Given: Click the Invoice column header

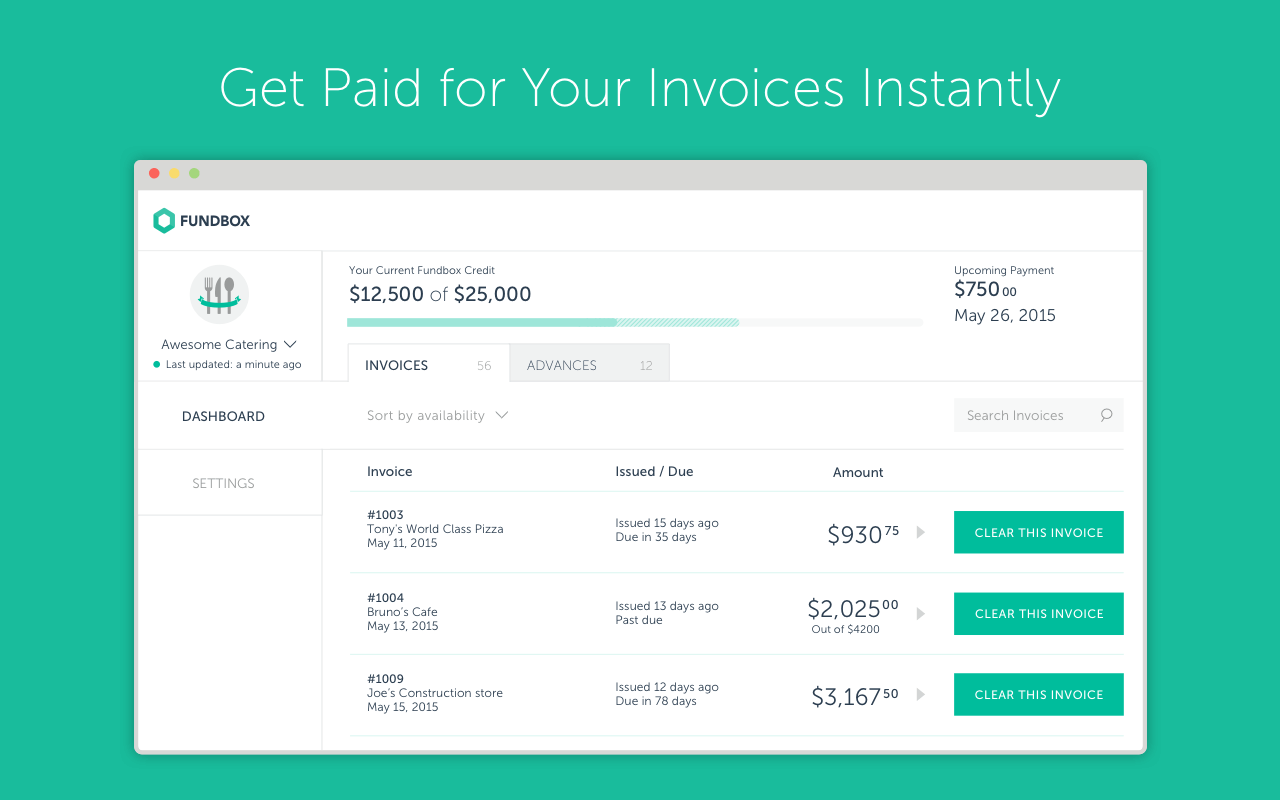Looking at the screenshot, I should pos(390,471).
